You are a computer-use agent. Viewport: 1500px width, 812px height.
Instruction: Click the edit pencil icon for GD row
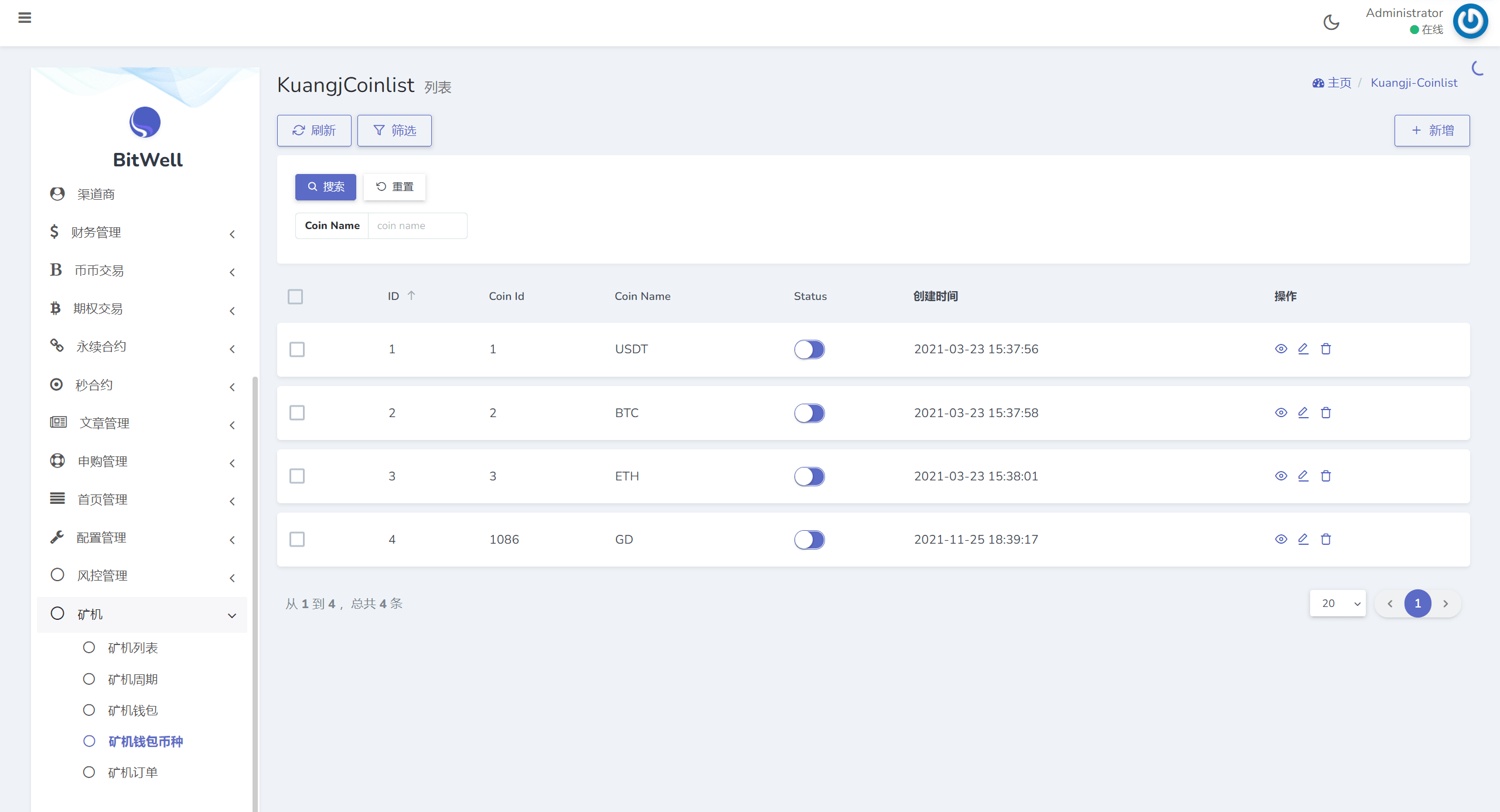point(1303,539)
